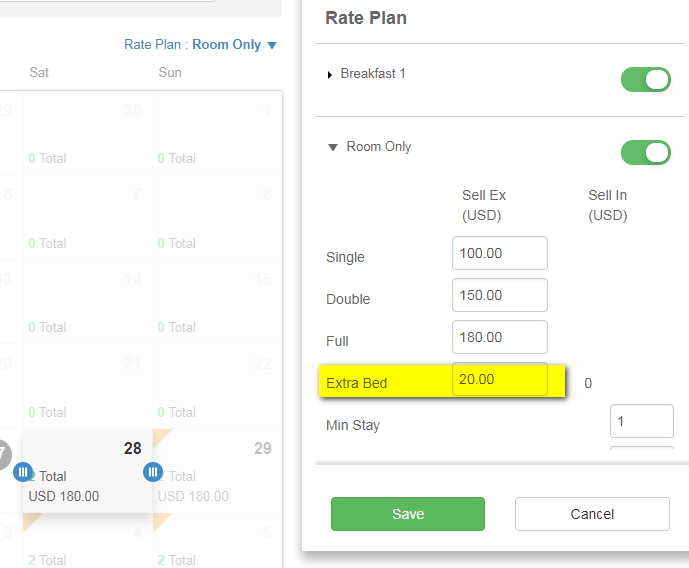Click right blue handle on day 28
The height and width of the screenshot is (568, 689).
(x=153, y=472)
